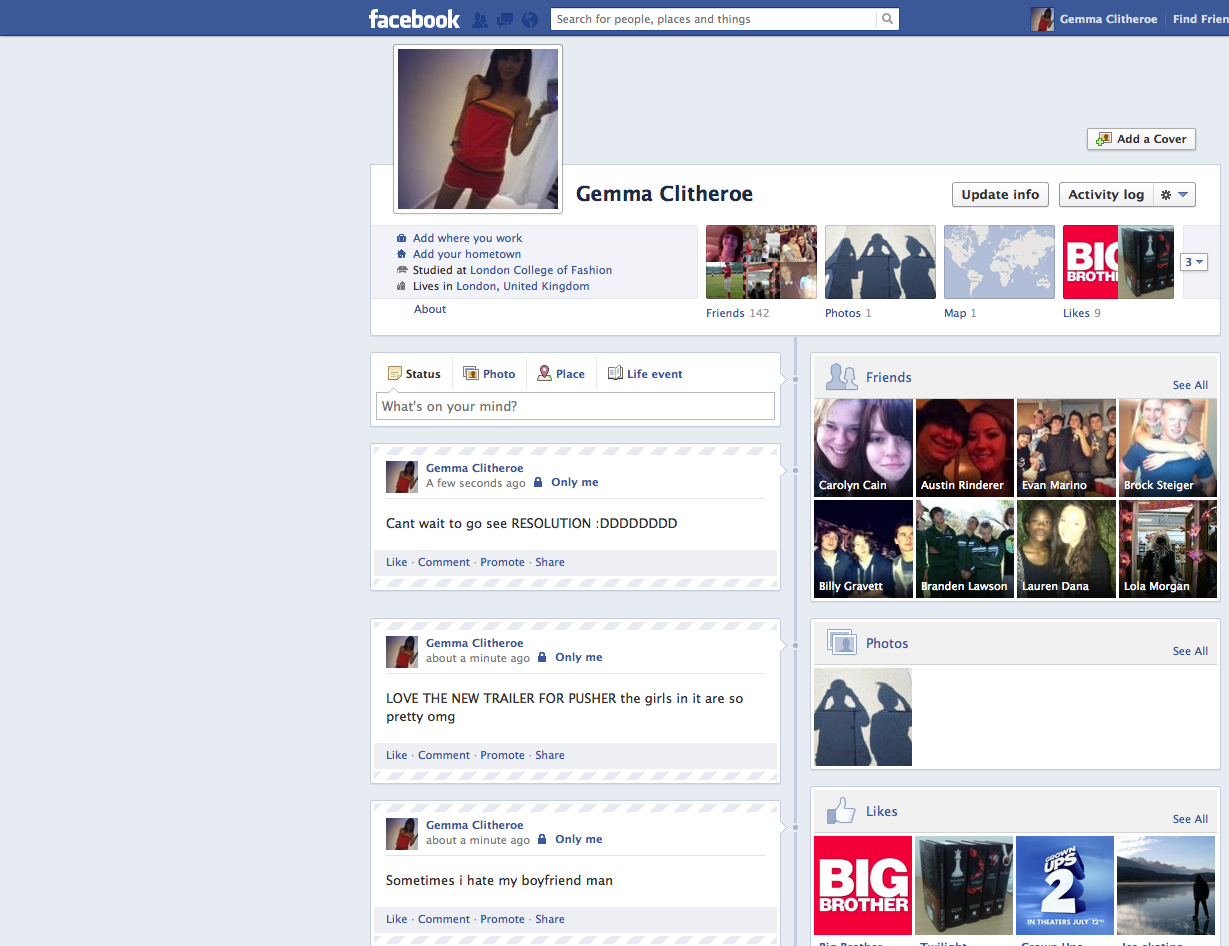This screenshot has height=946, width=1229.
Task: Click Gemma Clitheroe profile picture
Action: [478, 129]
